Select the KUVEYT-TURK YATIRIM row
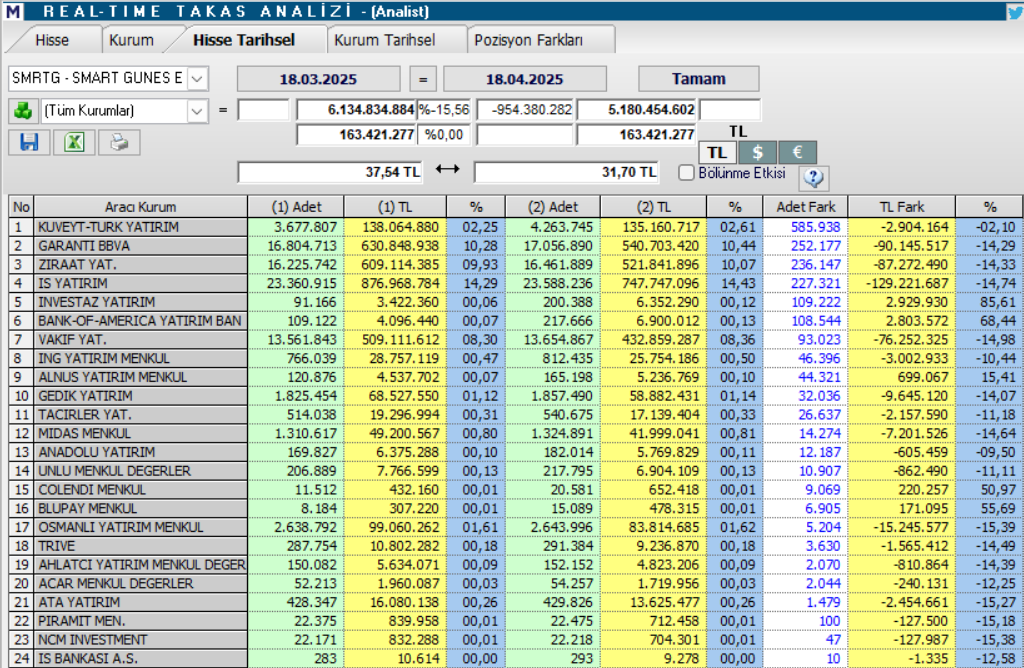 516,227
